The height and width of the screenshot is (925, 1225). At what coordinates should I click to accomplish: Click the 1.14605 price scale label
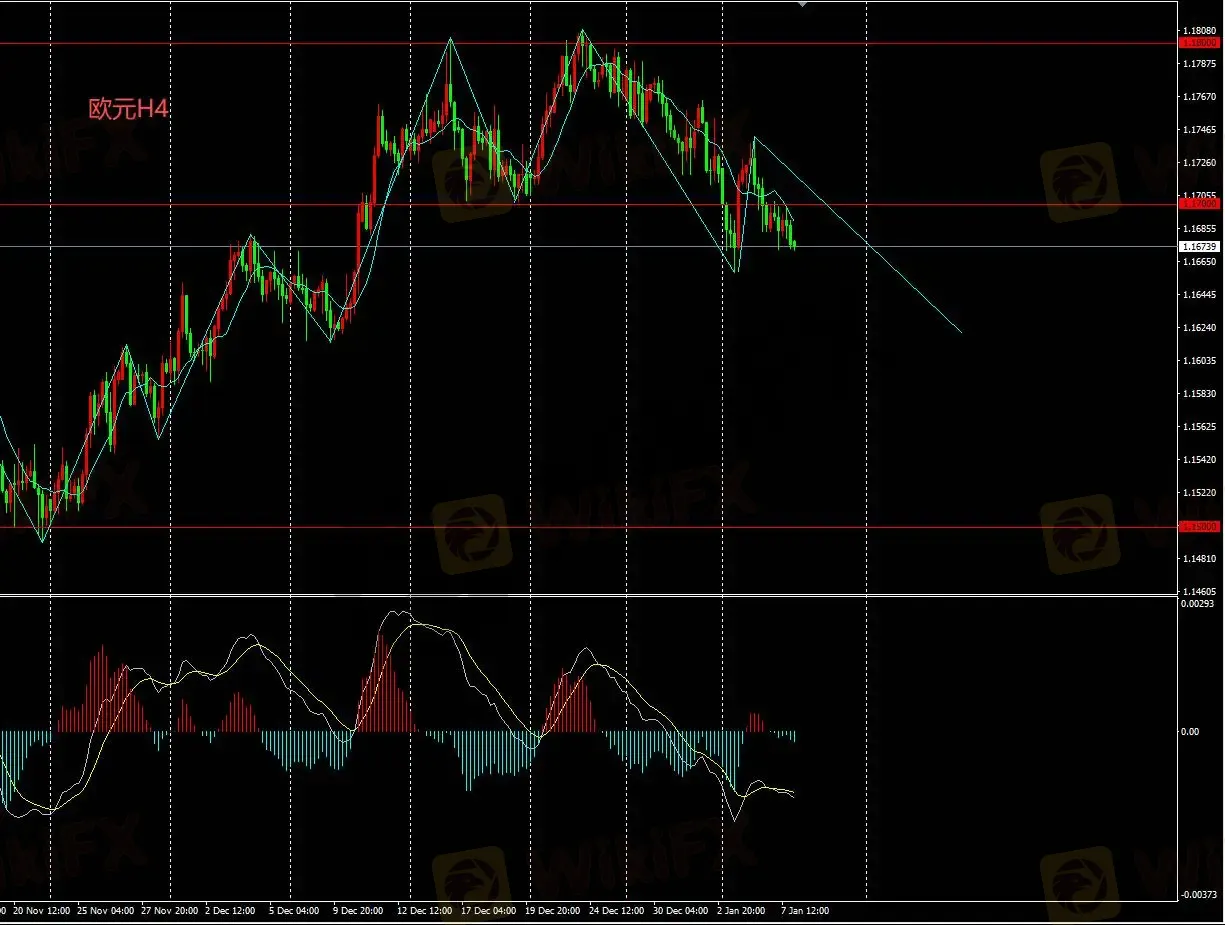pos(1200,592)
